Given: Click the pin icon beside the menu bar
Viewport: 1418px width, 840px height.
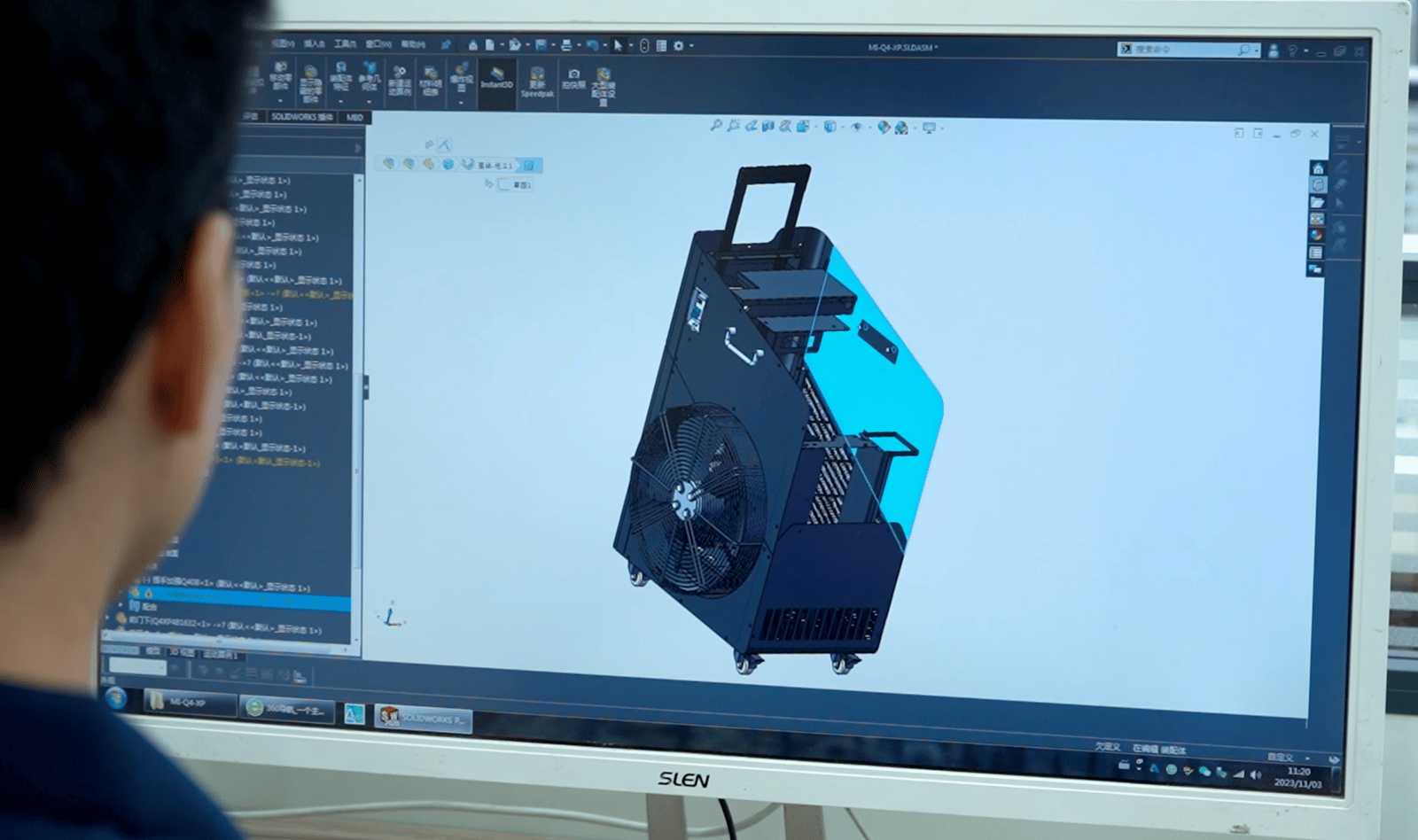Looking at the screenshot, I should (x=446, y=44).
